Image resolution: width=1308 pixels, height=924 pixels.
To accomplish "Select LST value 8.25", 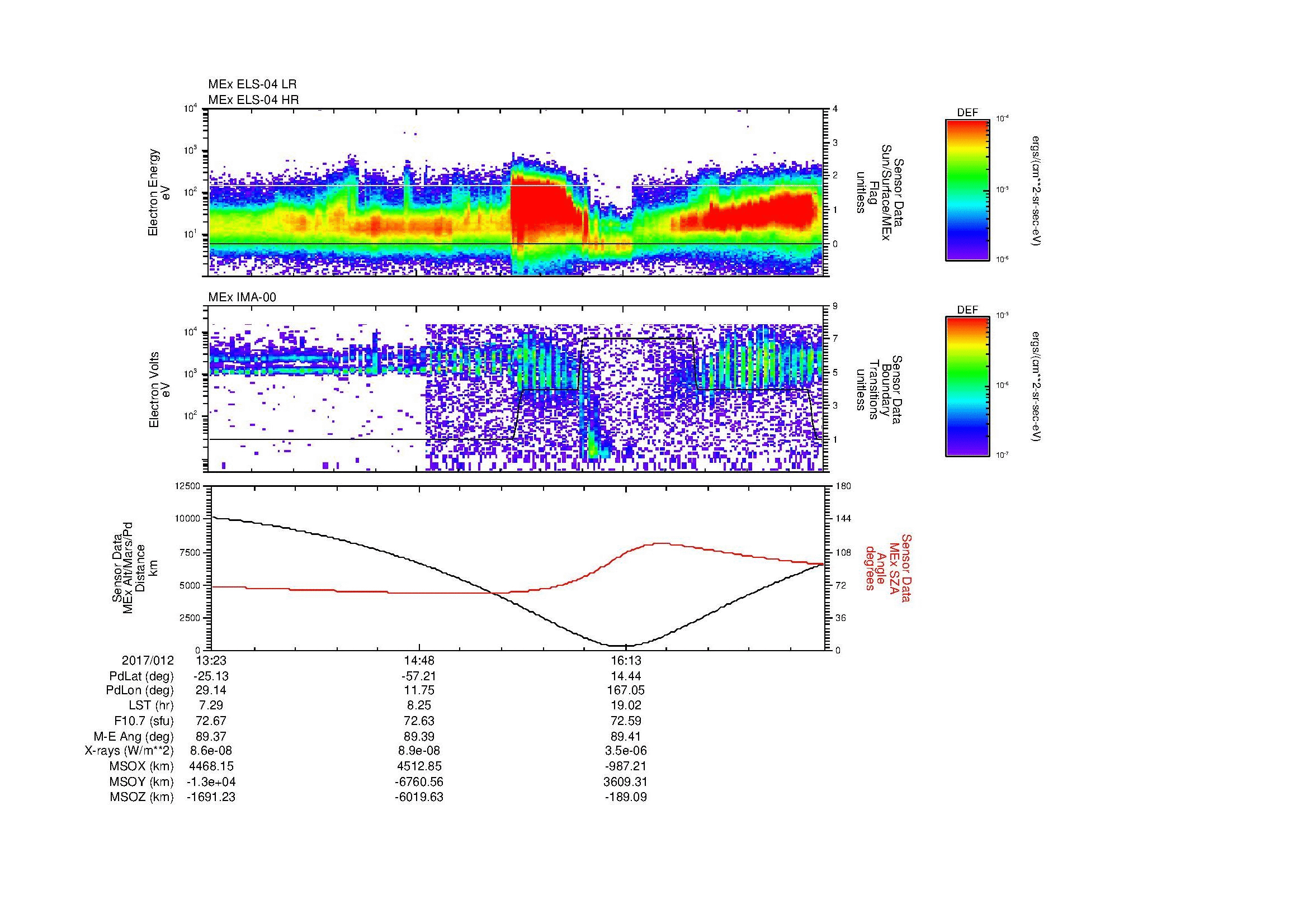I will (419, 705).
